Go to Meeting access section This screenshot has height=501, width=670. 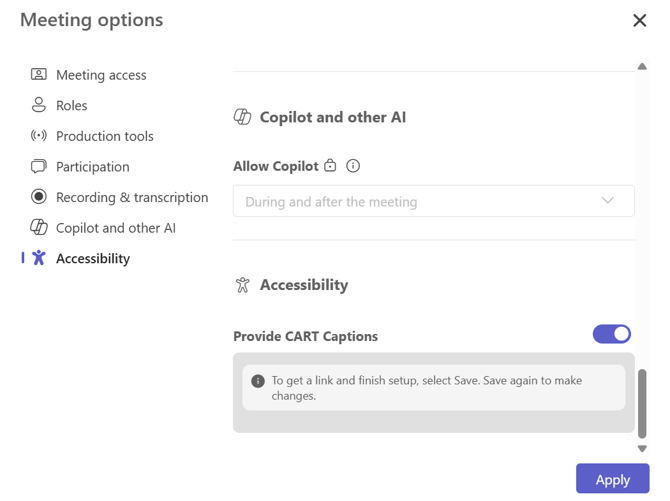click(101, 75)
